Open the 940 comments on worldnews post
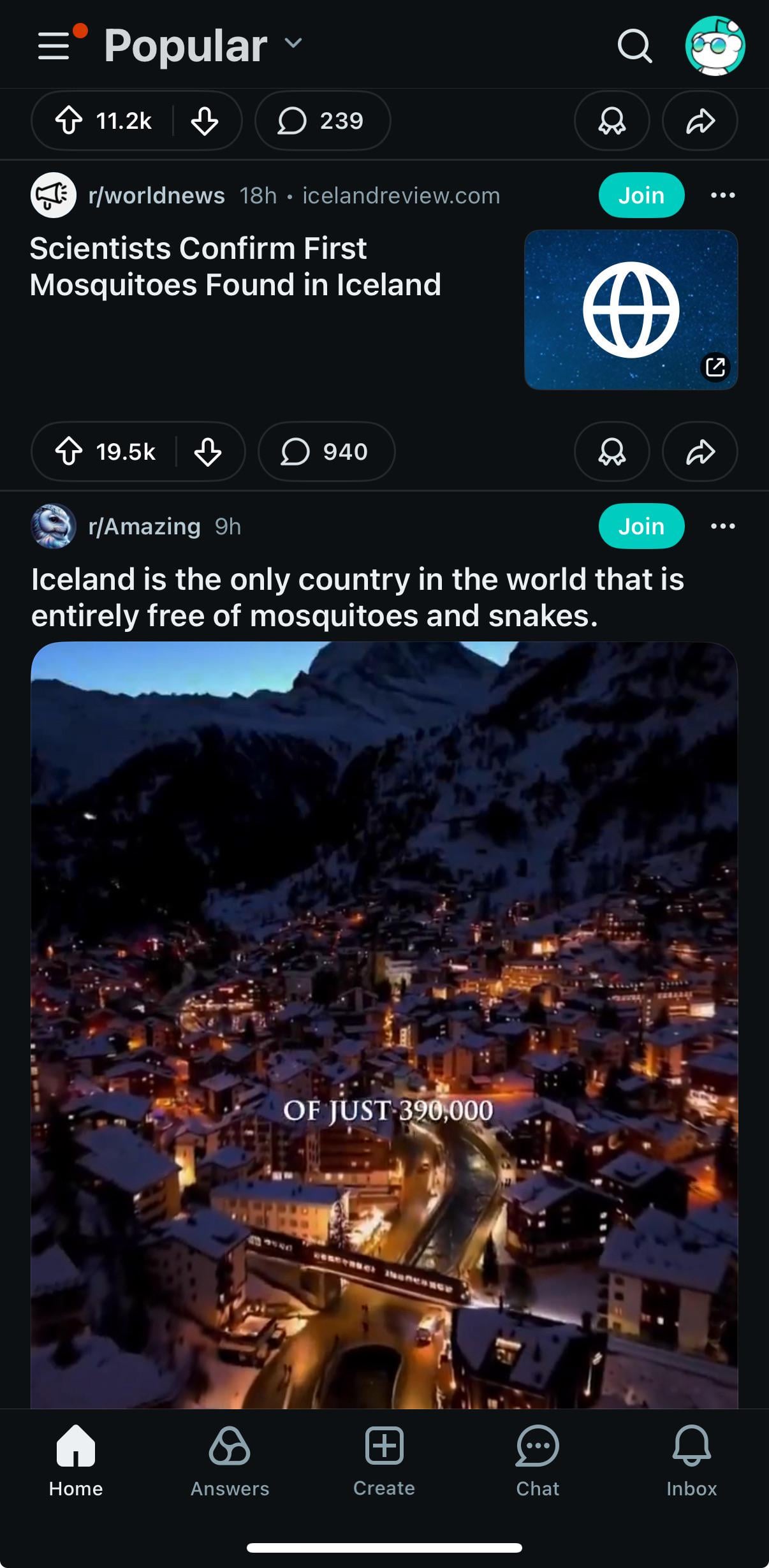This screenshot has height=1568, width=769. pos(326,451)
